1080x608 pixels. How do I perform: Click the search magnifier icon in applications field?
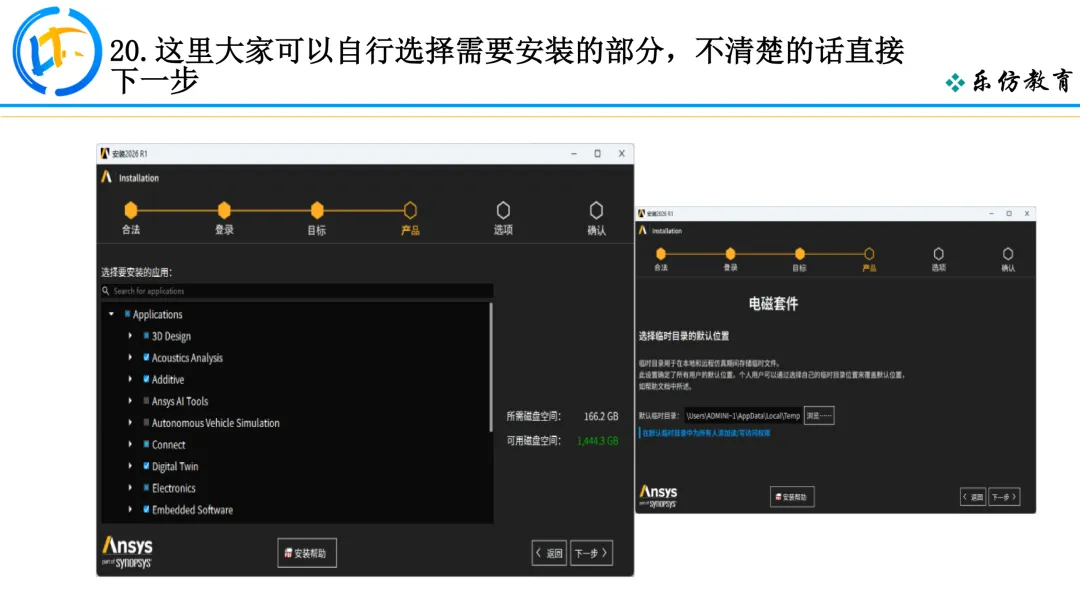coord(106,291)
